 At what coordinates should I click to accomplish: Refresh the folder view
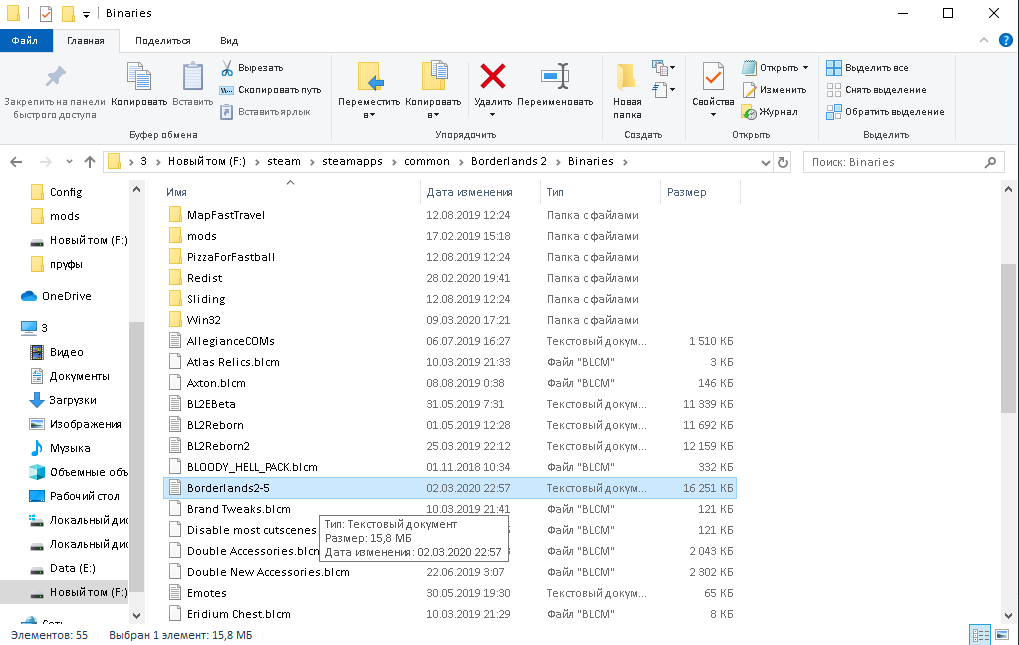click(783, 162)
